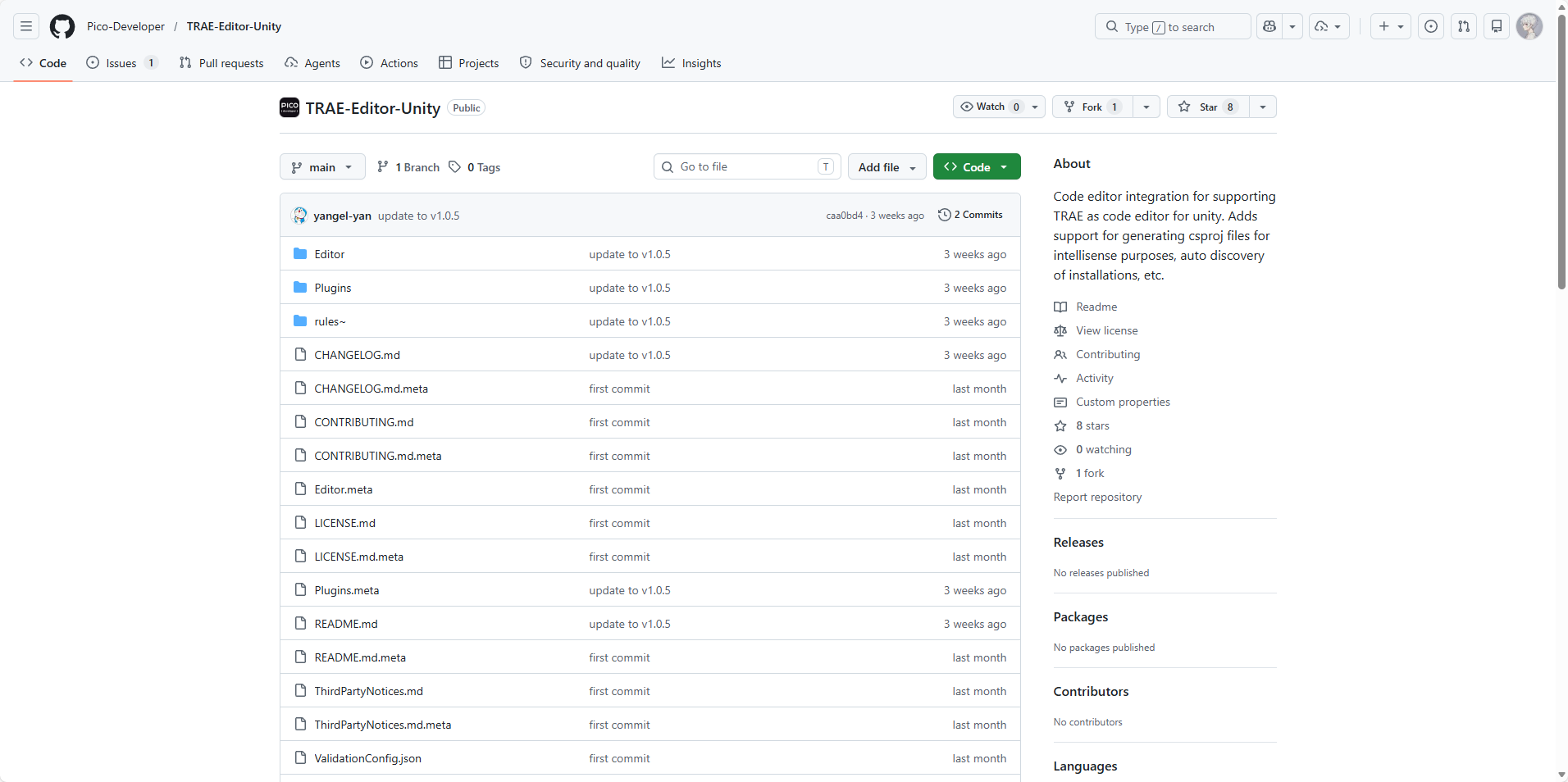
Task: Click the Editor folder icon
Action: point(300,254)
